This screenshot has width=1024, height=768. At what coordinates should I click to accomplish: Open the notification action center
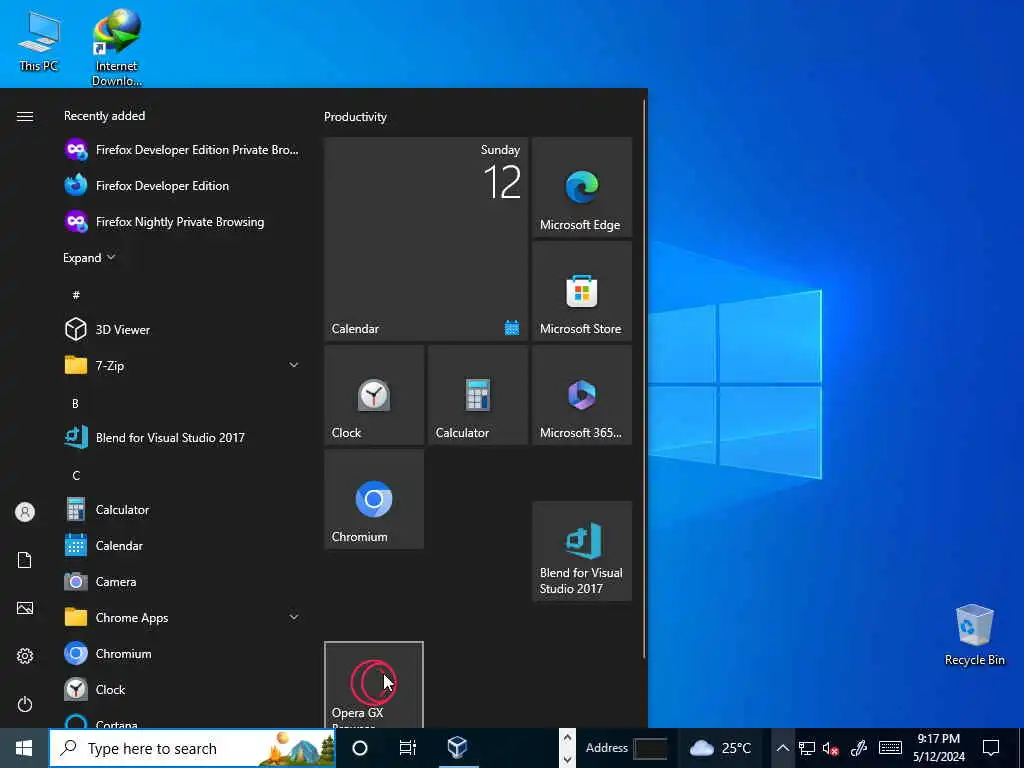pos(991,748)
